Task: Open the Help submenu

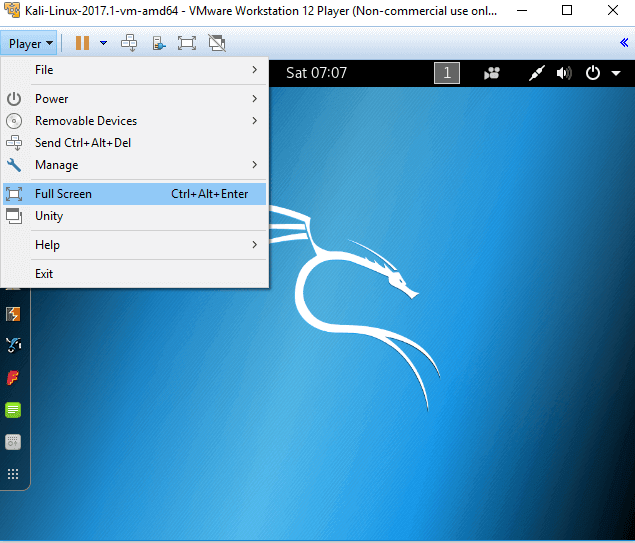Action: [134, 245]
